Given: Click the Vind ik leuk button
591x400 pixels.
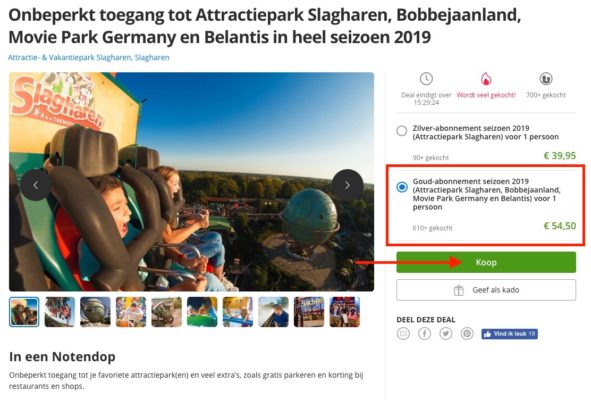Looking at the screenshot, I should point(509,334).
